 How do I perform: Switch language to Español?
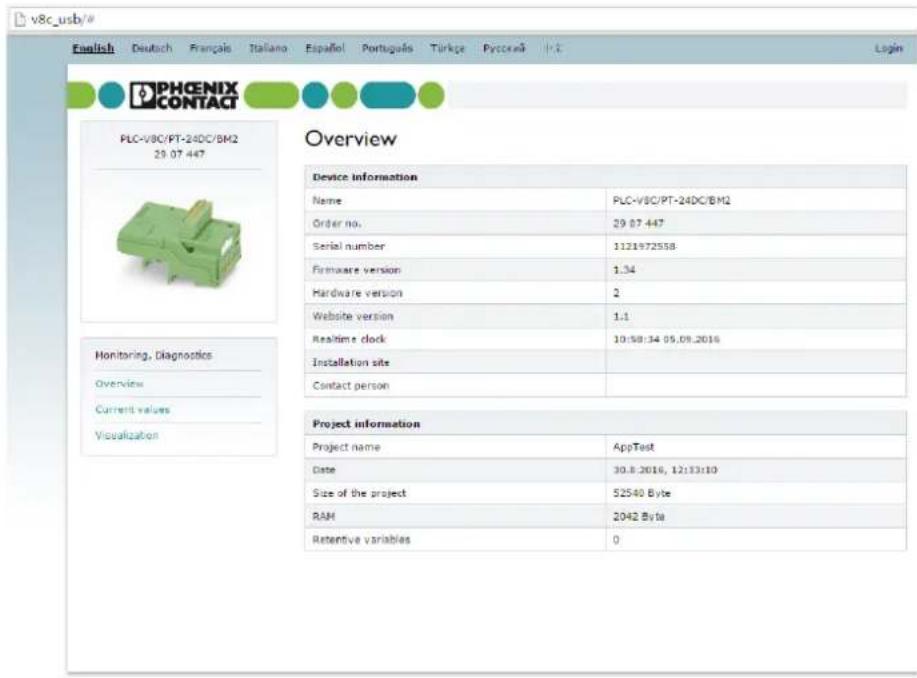[x=325, y=48]
